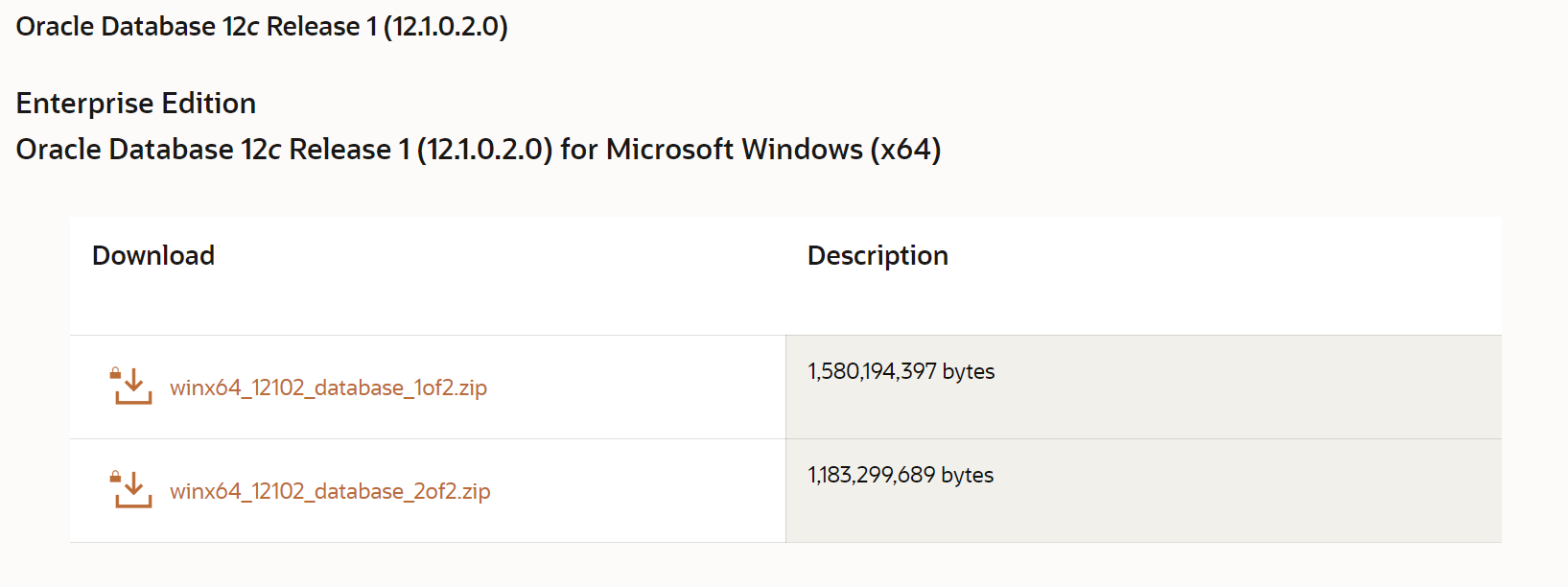Click the Enterprise Edition heading
Screen dimensions: 1568x587
pyautogui.click(x=136, y=103)
